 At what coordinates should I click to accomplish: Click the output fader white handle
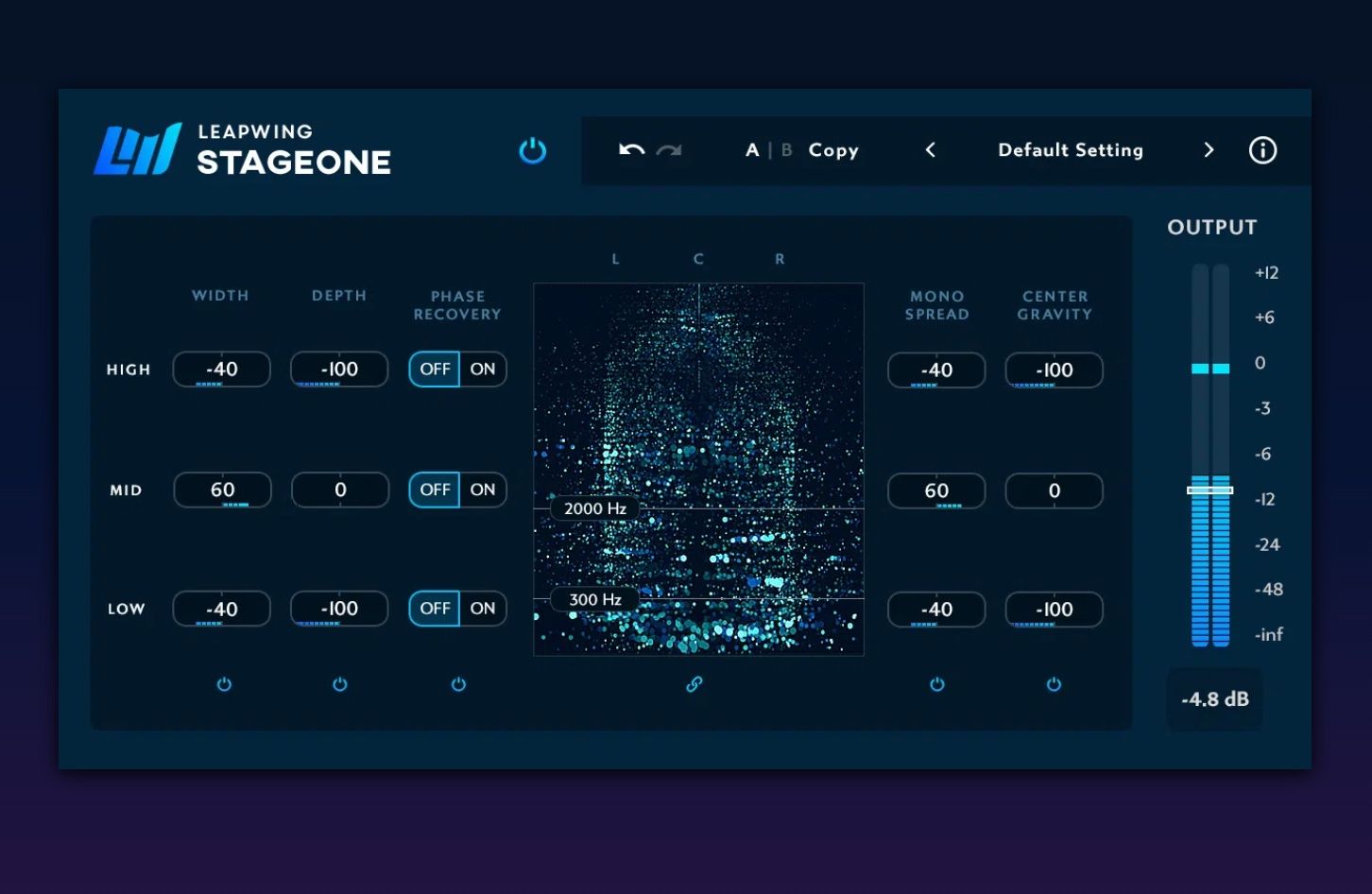(x=1210, y=490)
